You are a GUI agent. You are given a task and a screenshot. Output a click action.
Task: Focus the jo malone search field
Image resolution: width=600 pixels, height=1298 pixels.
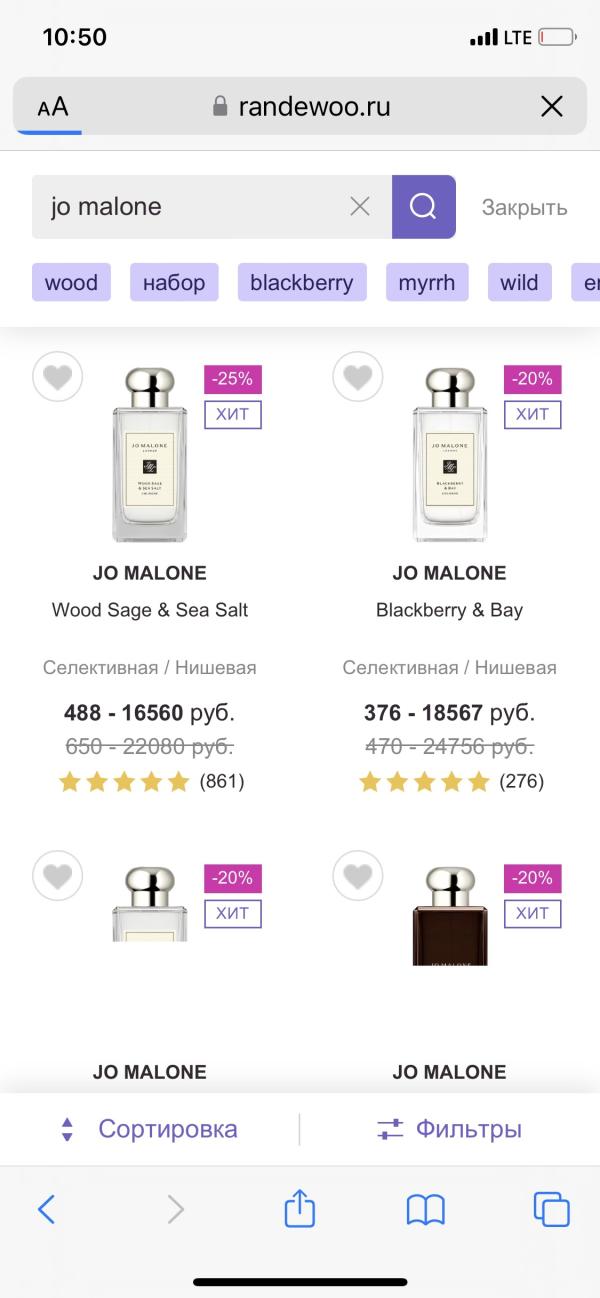(190, 207)
